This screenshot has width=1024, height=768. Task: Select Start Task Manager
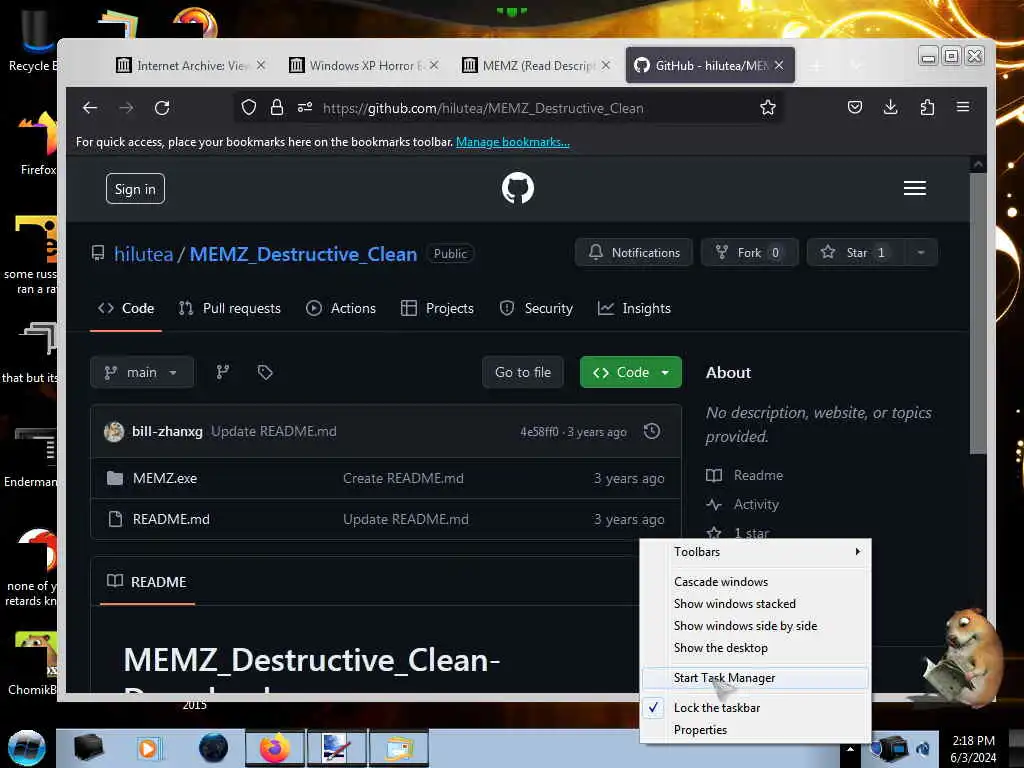click(756, 678)
